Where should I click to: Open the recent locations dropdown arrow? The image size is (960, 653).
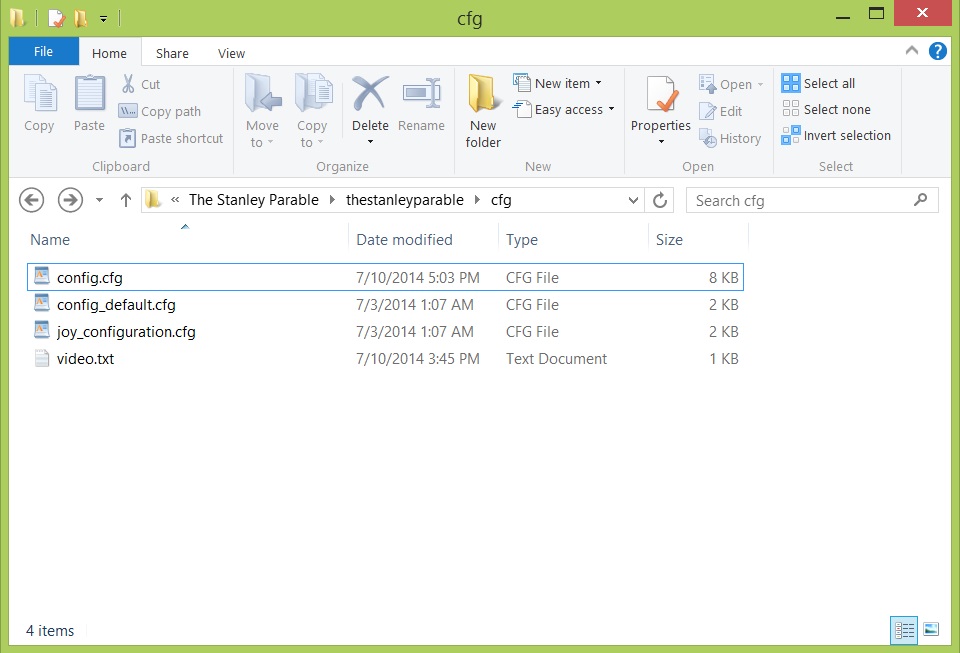point(99,200)
